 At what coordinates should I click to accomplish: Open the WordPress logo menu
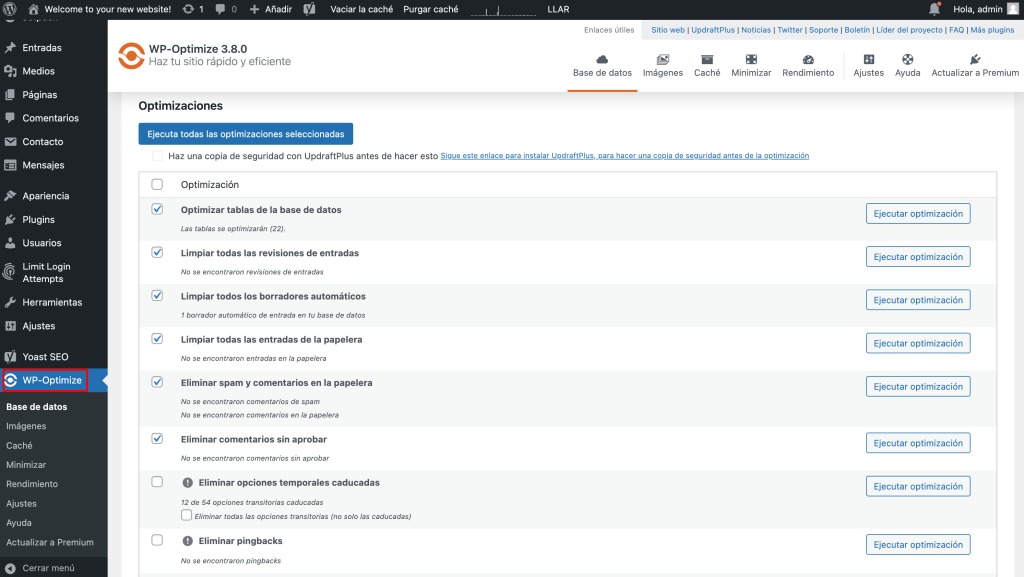[10, 9]
